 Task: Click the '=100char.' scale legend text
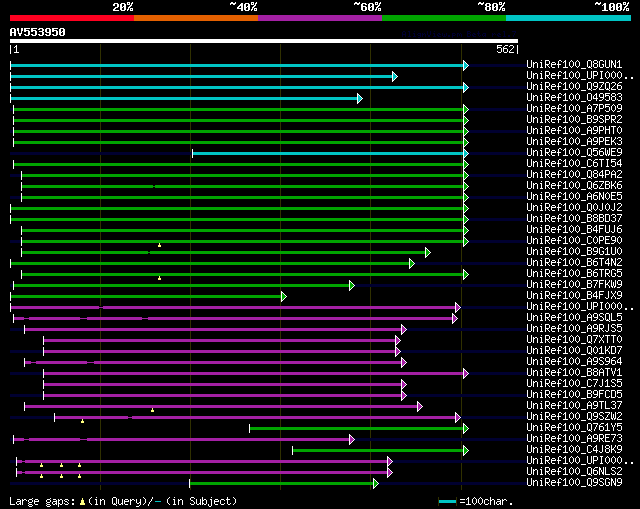(486, 502)
